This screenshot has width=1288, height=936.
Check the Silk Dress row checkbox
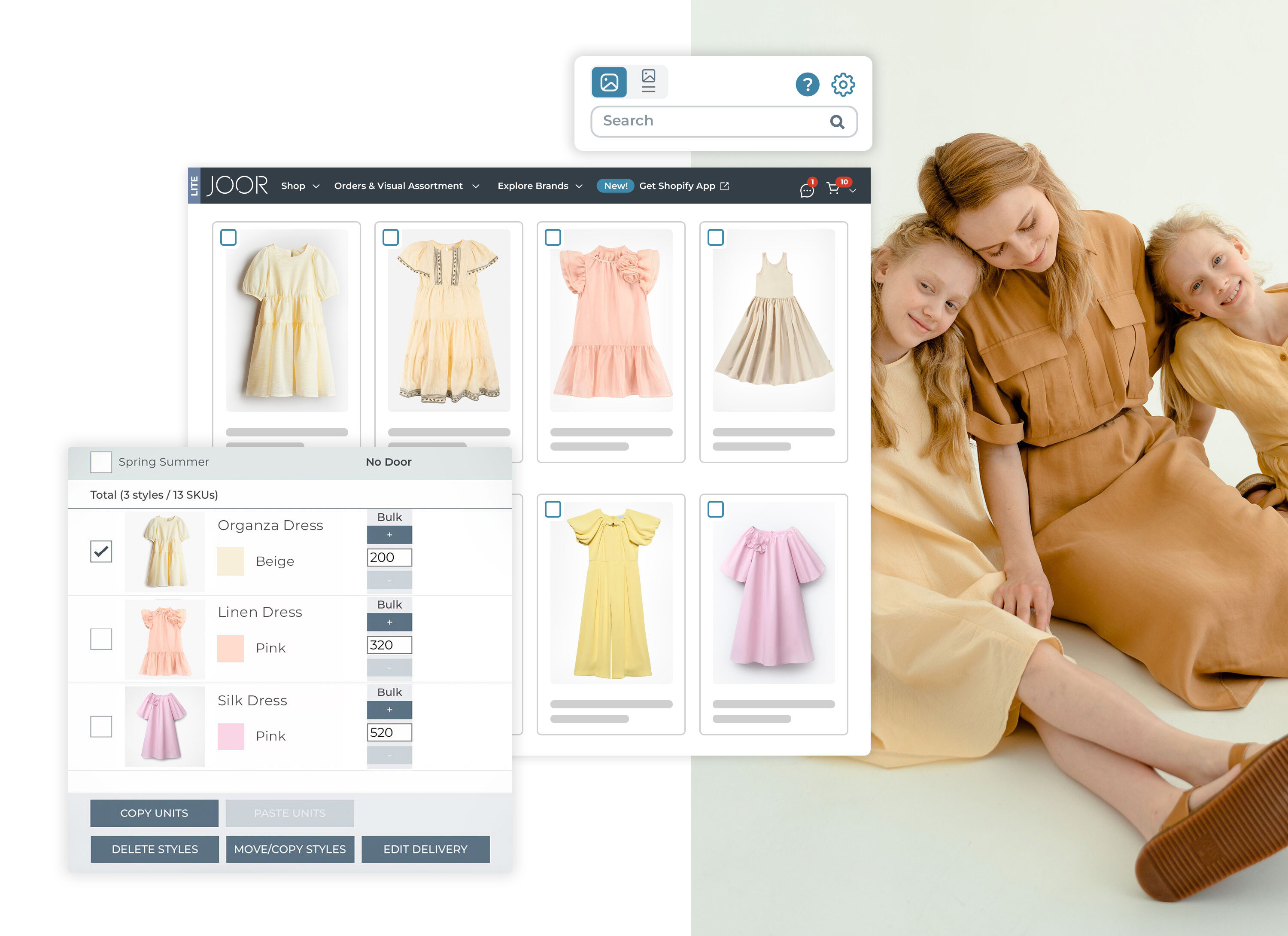(101, 726)
